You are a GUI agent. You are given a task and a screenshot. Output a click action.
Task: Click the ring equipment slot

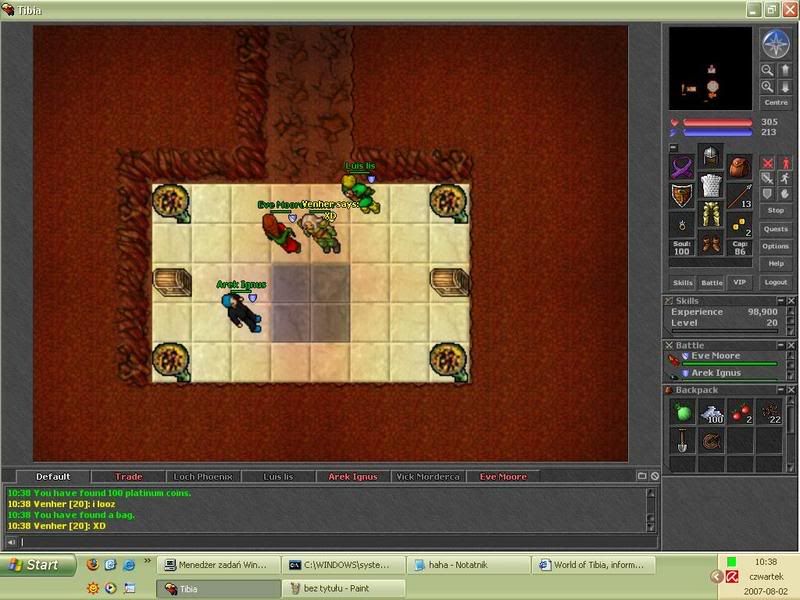click(682, 225)
